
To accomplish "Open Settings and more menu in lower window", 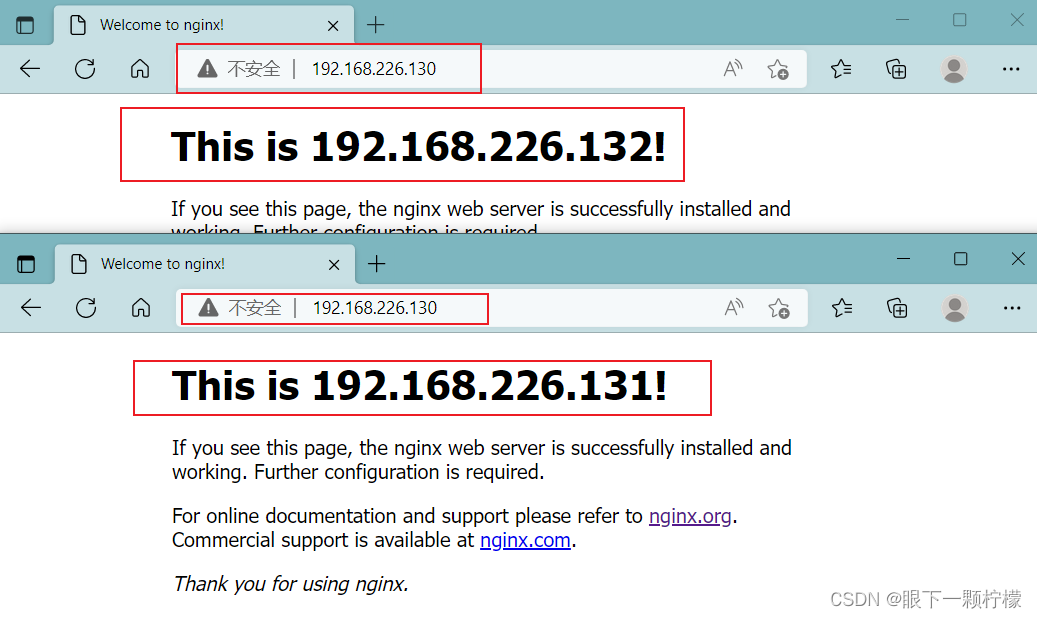I will coord(1012,308).
